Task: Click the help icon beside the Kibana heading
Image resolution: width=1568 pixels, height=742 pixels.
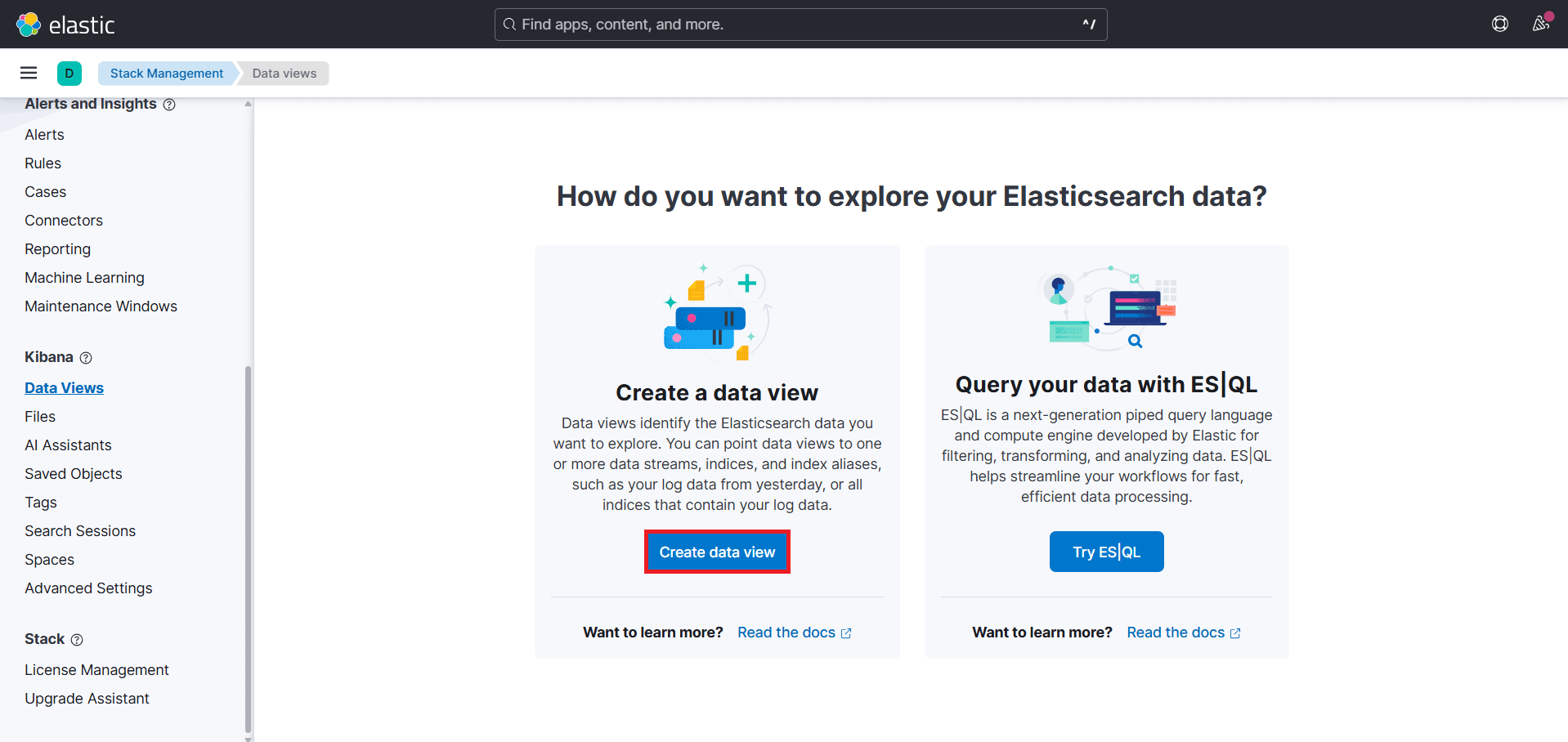Action: tap(84, 357)
